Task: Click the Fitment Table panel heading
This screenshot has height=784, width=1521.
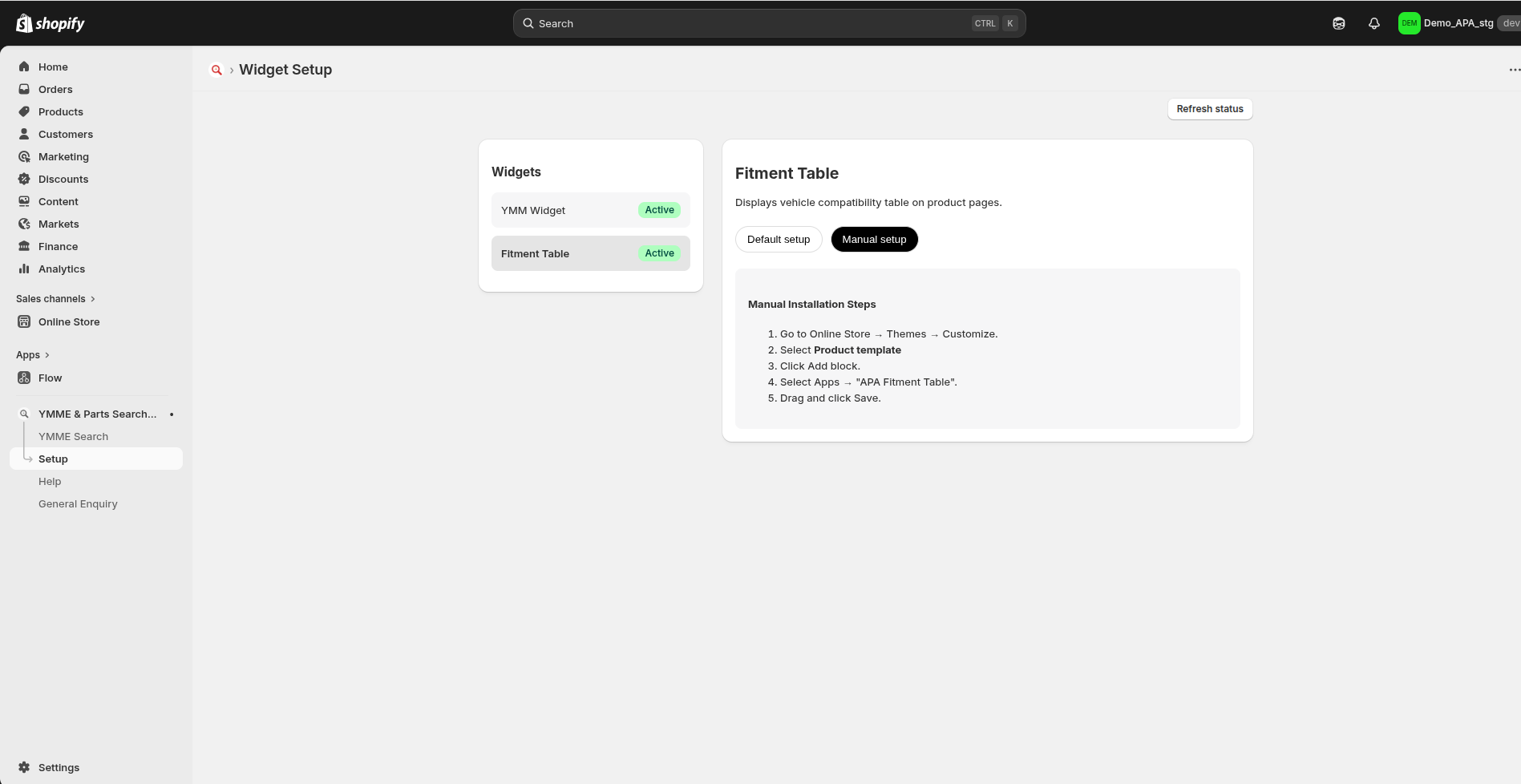Action: (787, 173)
